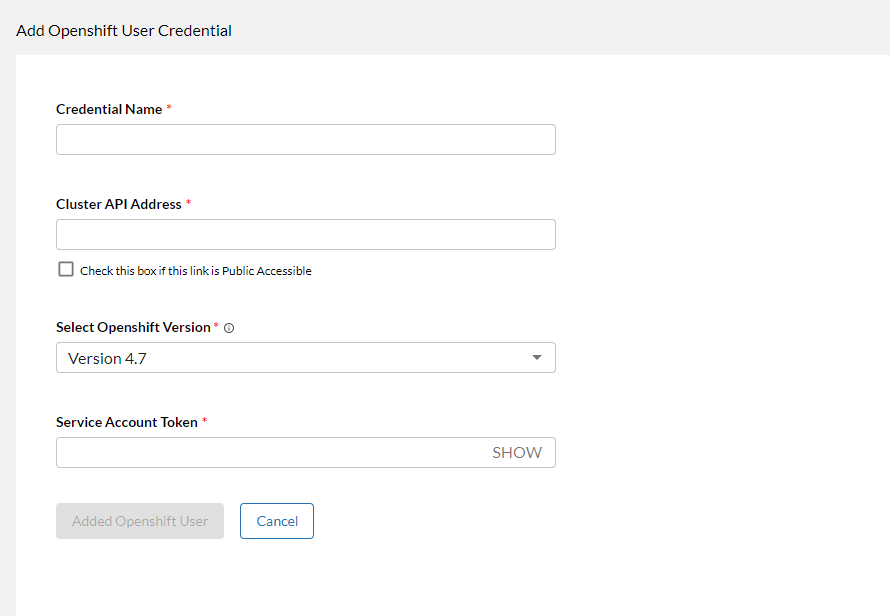Image resolution: width=890 pixels, height=616 pixels.
Task: Click the Select Openshift Version label
Action: tap(133, 327)
